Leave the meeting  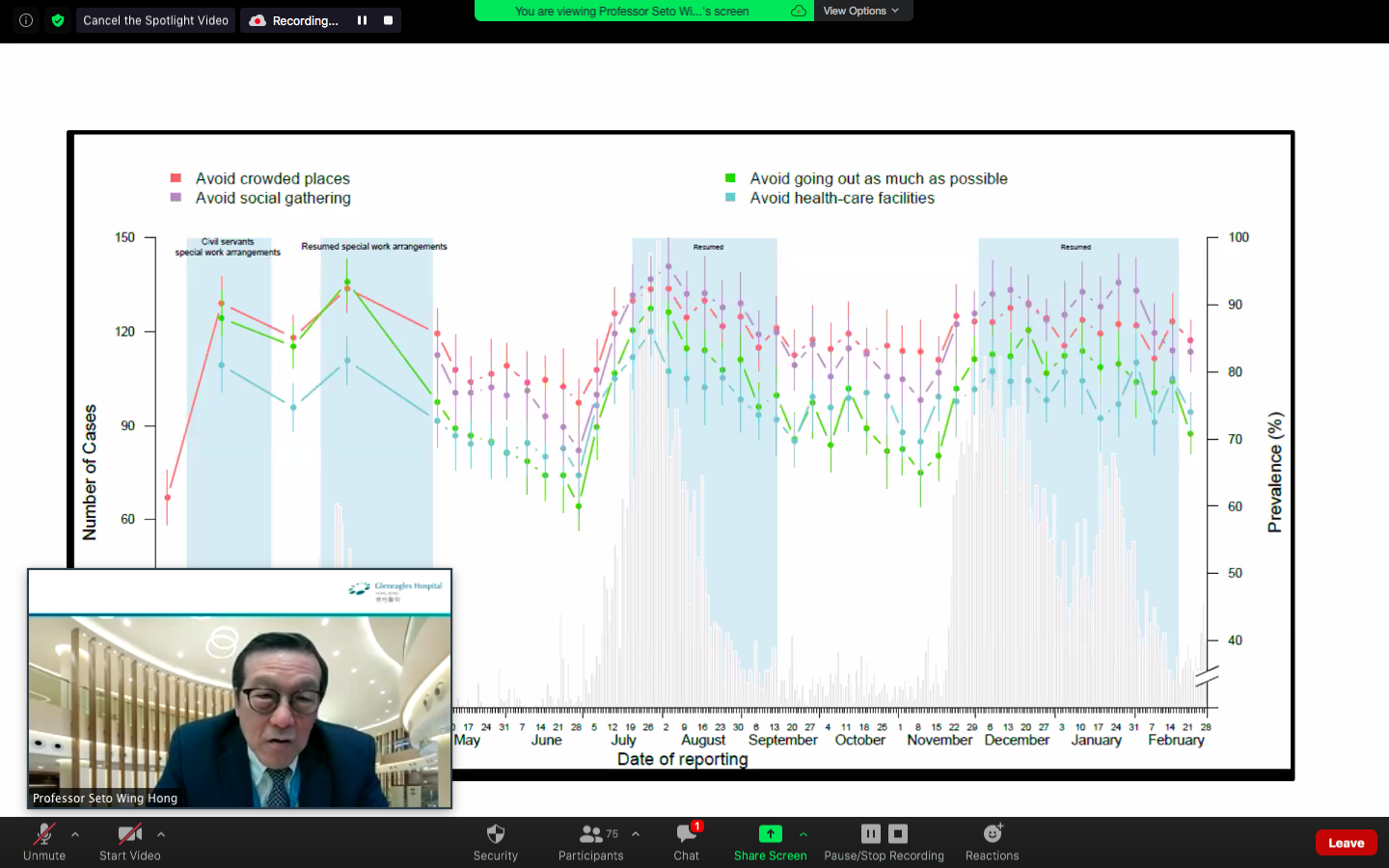(1346, 843)
